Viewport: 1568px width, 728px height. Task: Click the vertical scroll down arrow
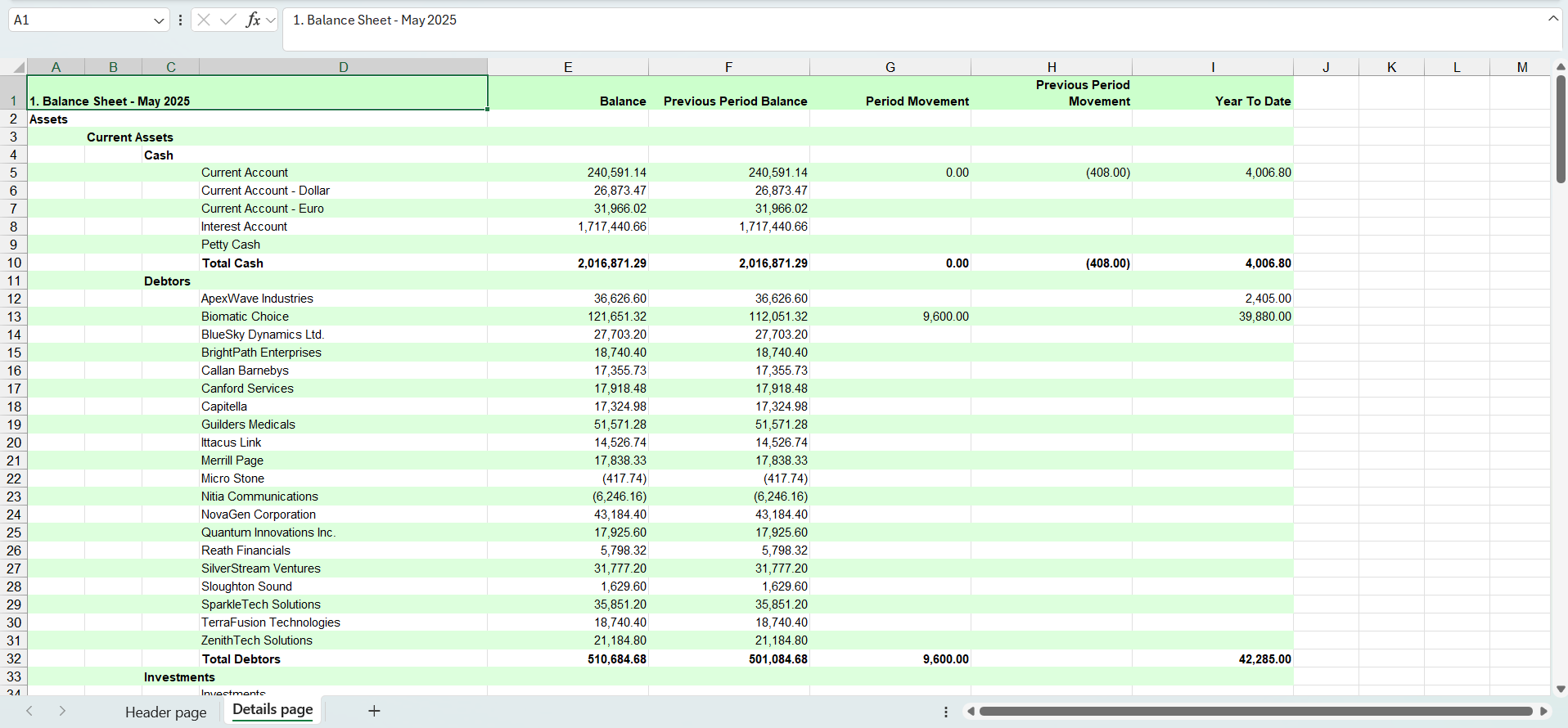(x=1561, y=689)
